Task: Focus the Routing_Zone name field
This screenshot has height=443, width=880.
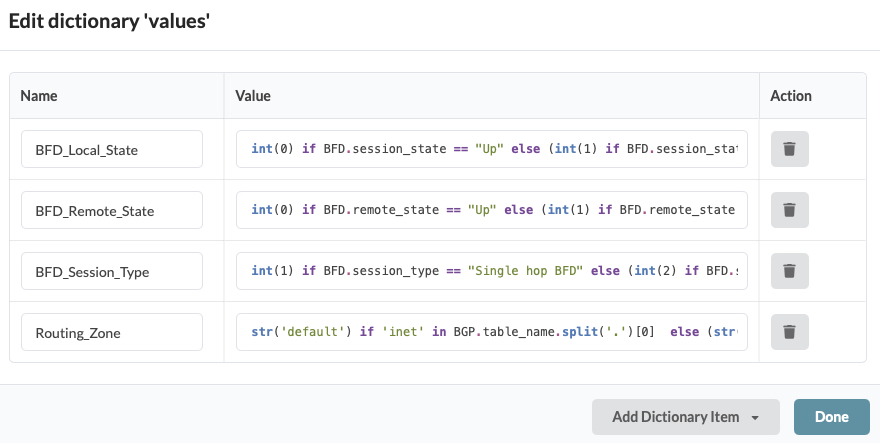Action: [x=112, y=332]
